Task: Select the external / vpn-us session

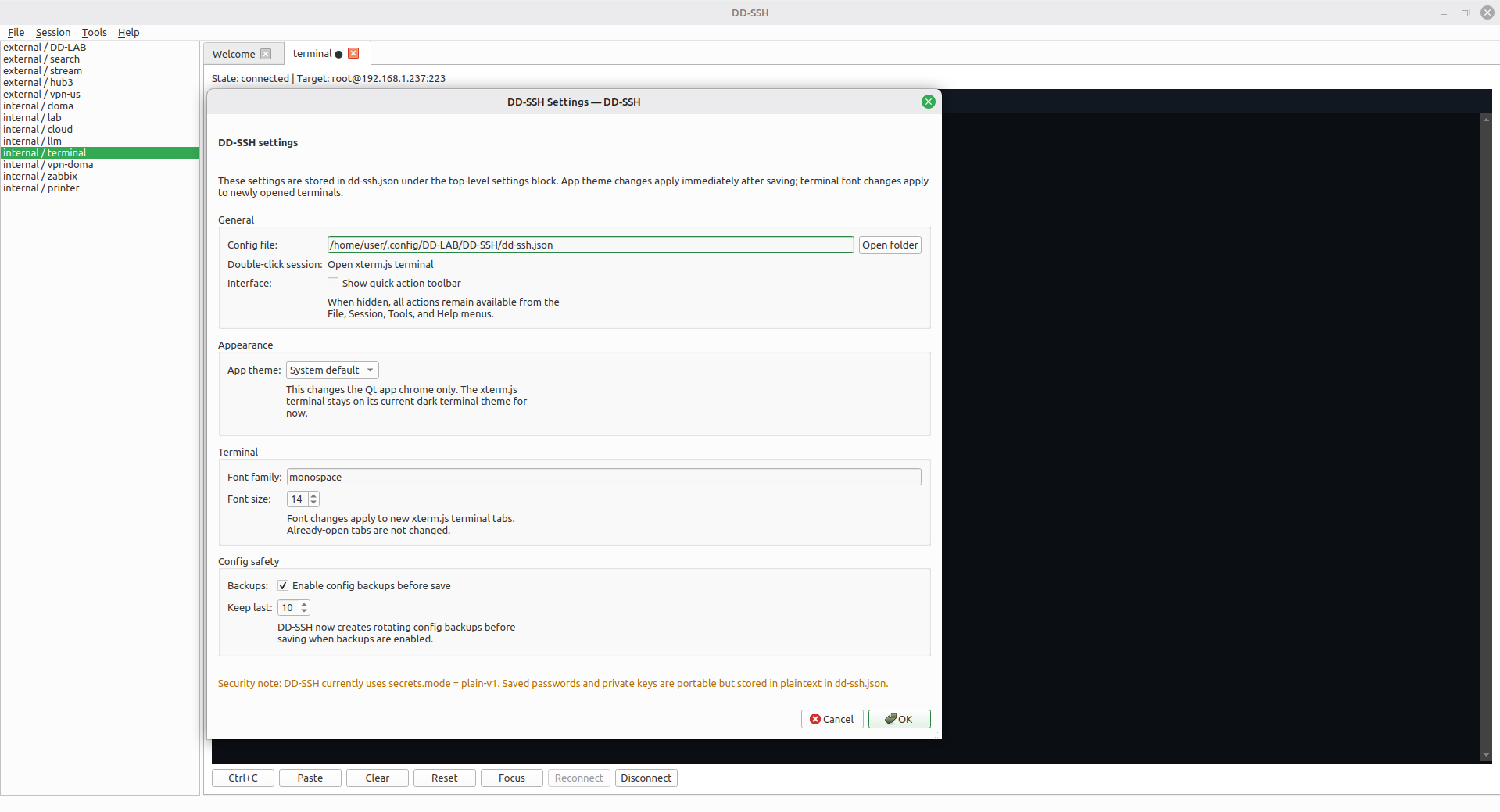Action: point(100,94)
